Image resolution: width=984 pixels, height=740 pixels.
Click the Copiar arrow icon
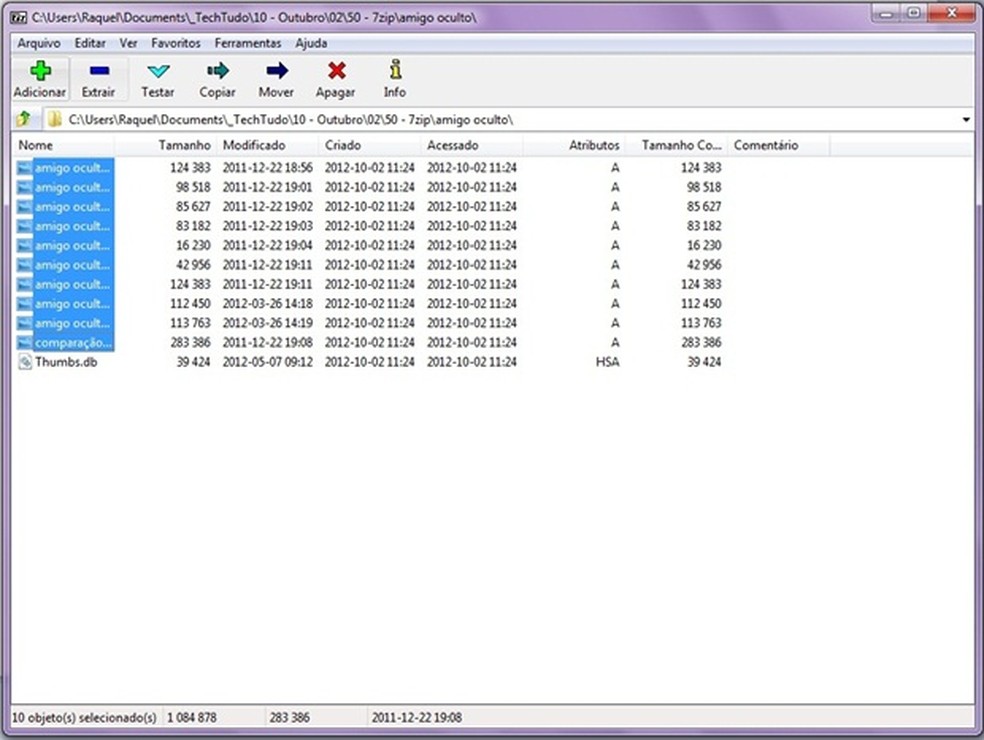tap(217, 72)
